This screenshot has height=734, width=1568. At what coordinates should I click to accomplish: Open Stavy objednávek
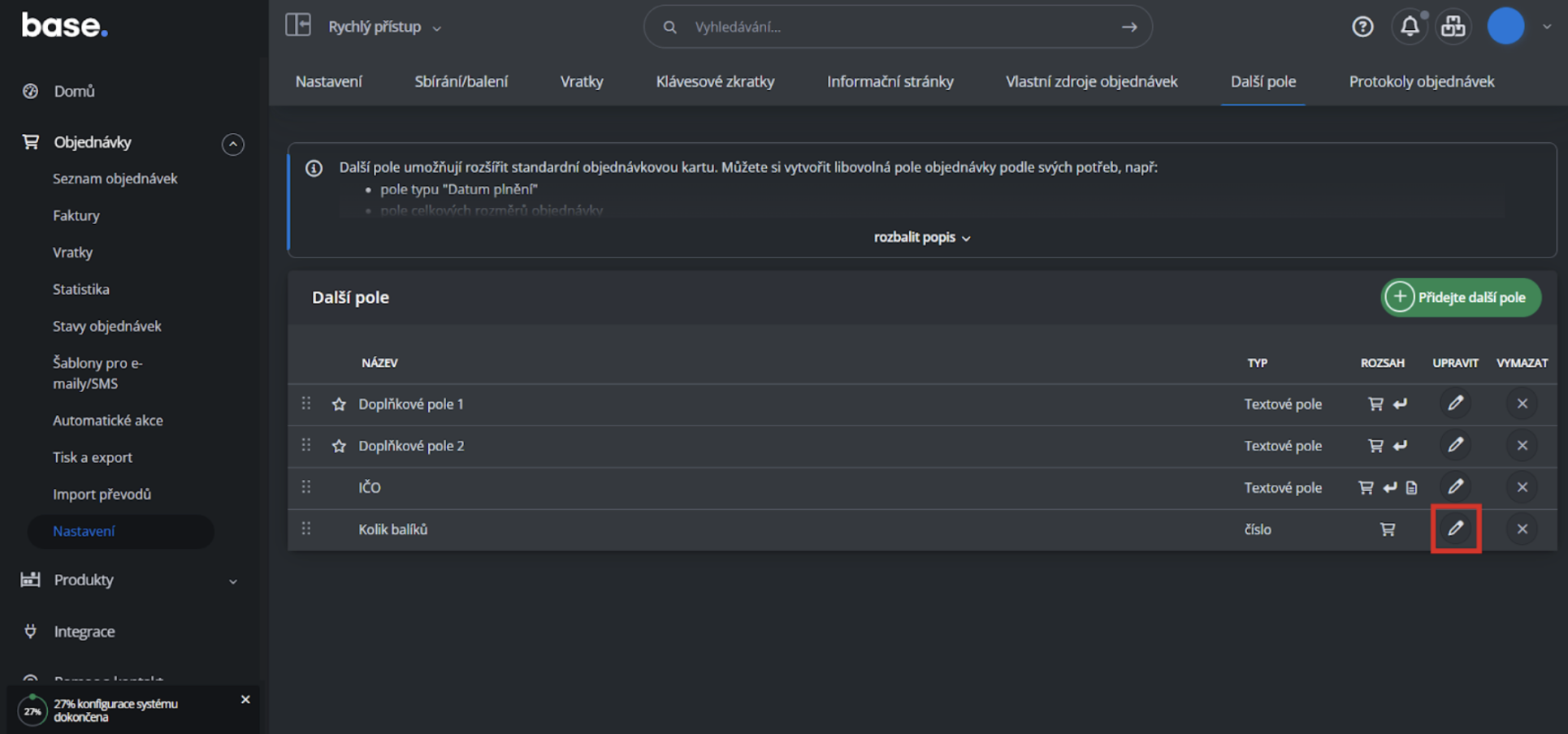(x=107, y=326)
